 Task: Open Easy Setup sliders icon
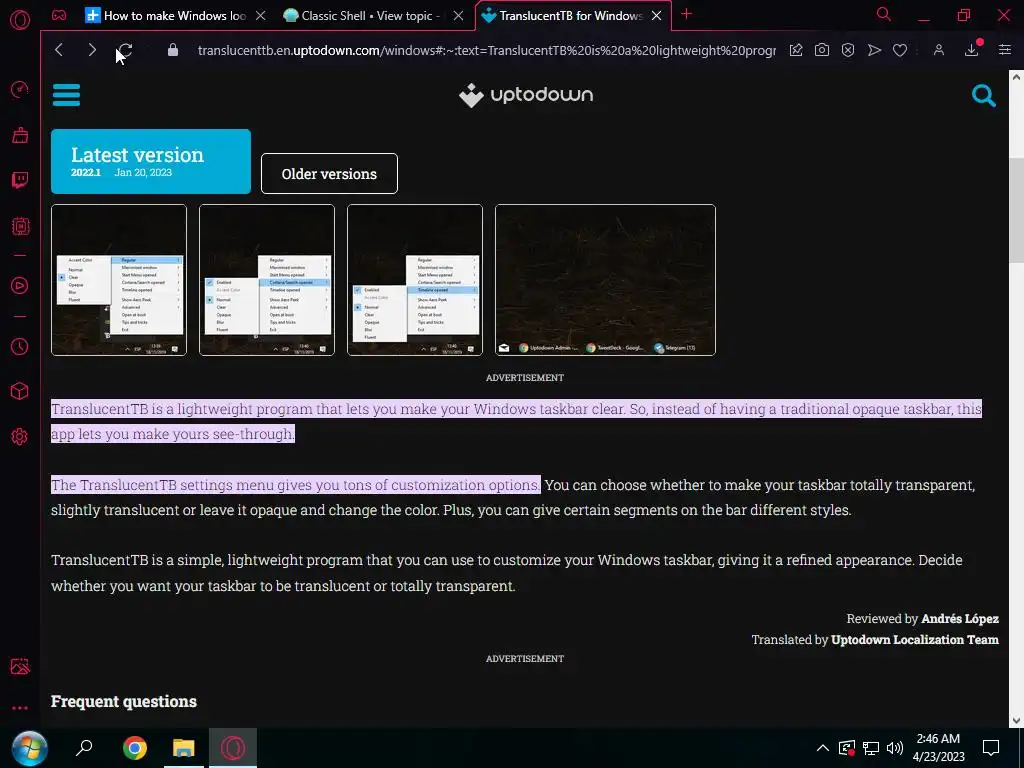click(x=1004, y=50)
